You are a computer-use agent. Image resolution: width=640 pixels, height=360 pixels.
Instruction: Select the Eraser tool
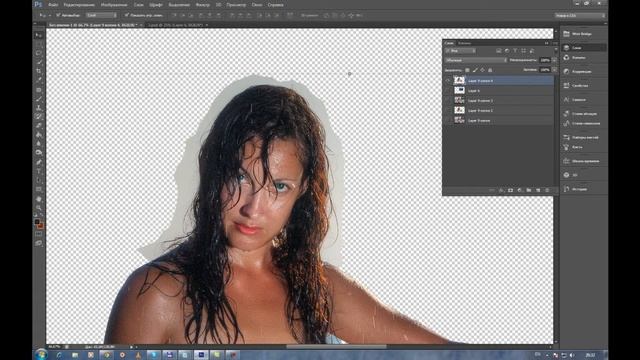pyautogui.click(x=38, y=126)
